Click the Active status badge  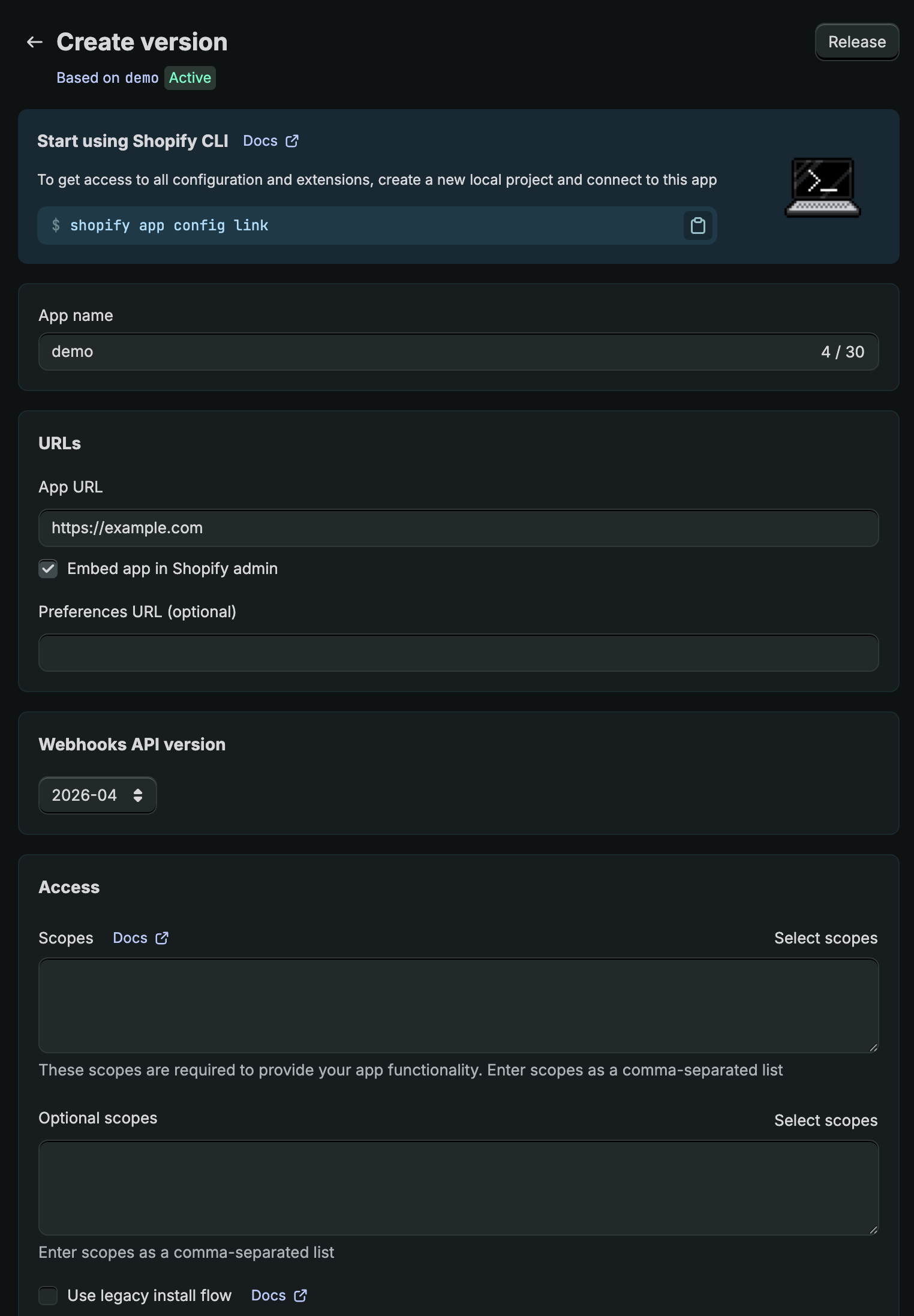tap(190, 78)
